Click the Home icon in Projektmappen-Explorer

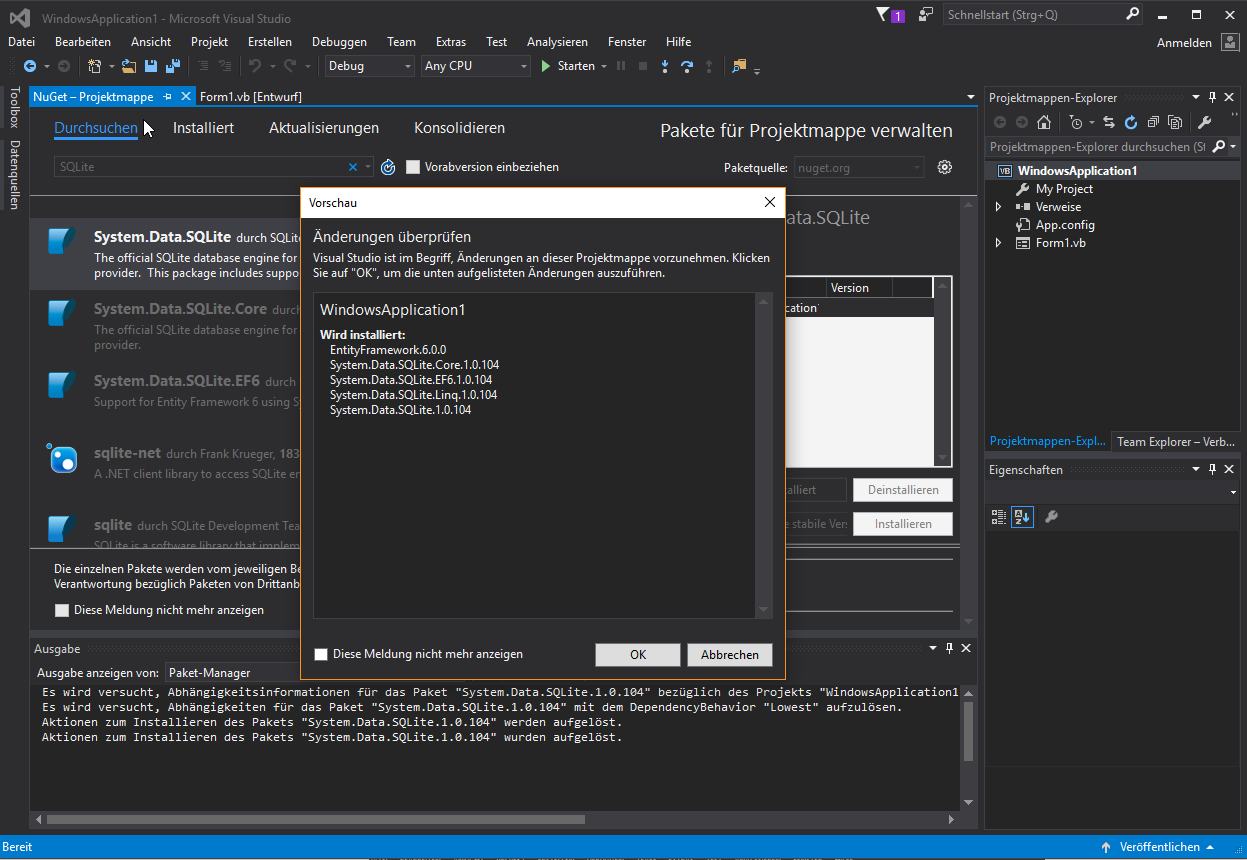pos(1044,122)
